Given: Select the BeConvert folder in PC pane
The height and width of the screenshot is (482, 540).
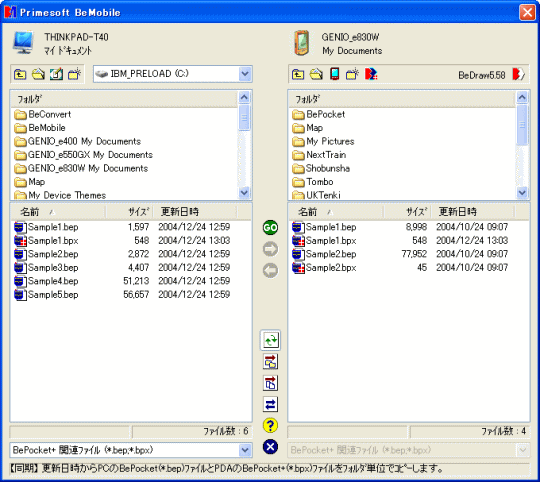Looking at the screenshot, I should pos(43,114).
